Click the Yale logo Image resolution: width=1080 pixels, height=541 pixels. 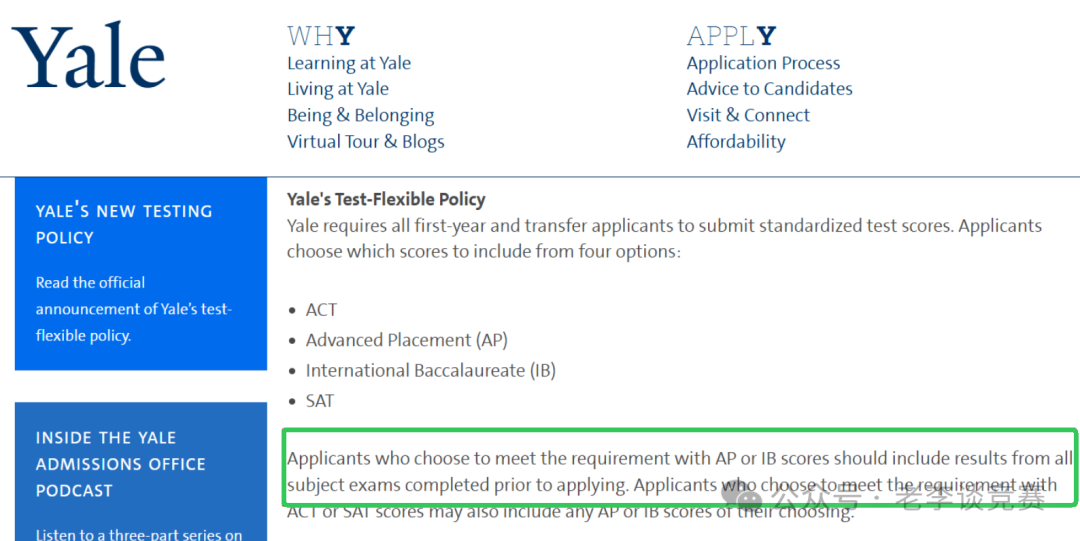coord(88,57)
